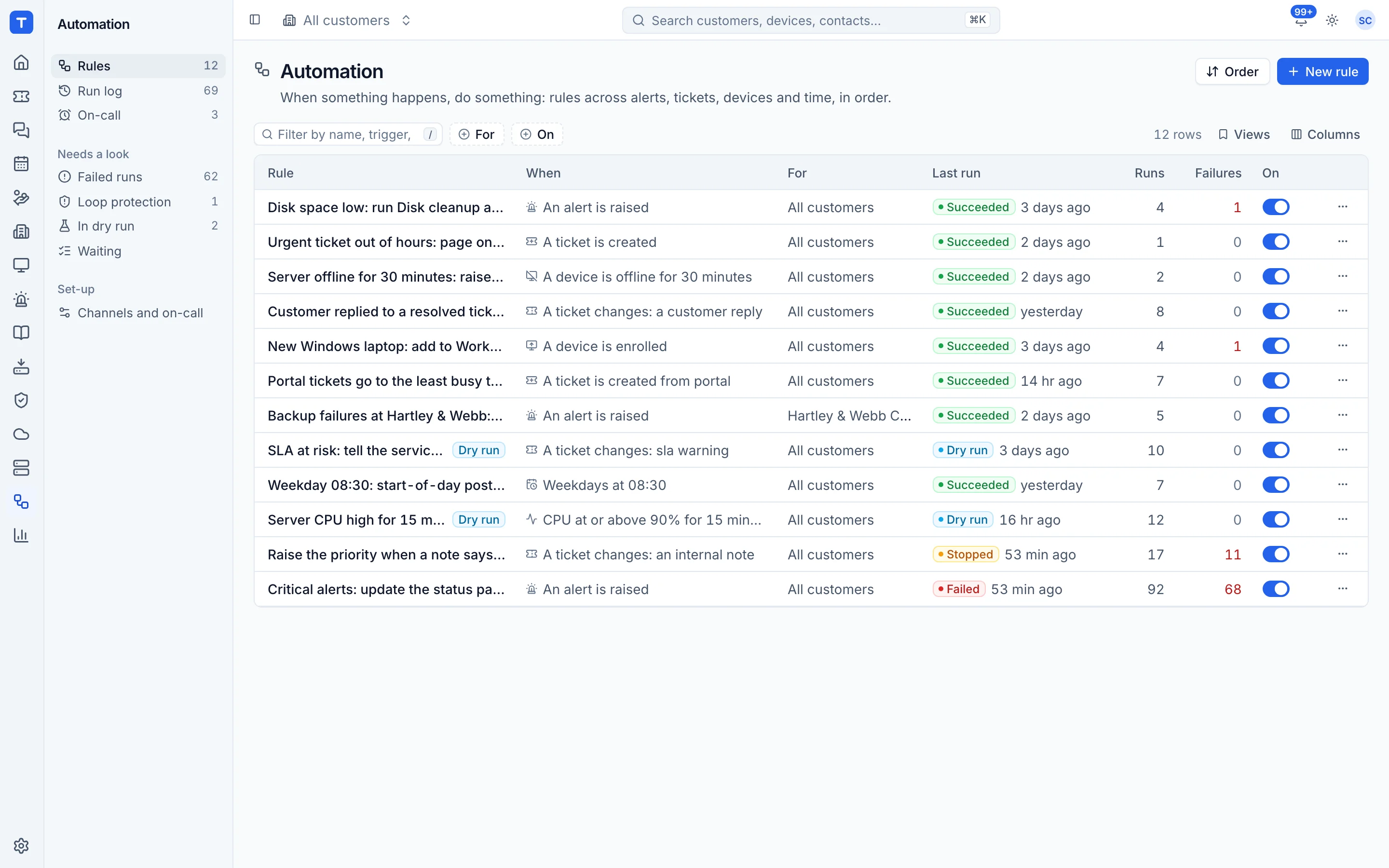Select Rules in the sidebar

pyautogui.click(x=138, y=66)
